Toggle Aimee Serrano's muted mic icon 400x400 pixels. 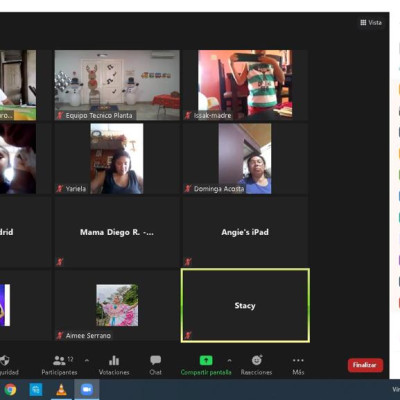[60, 335]
